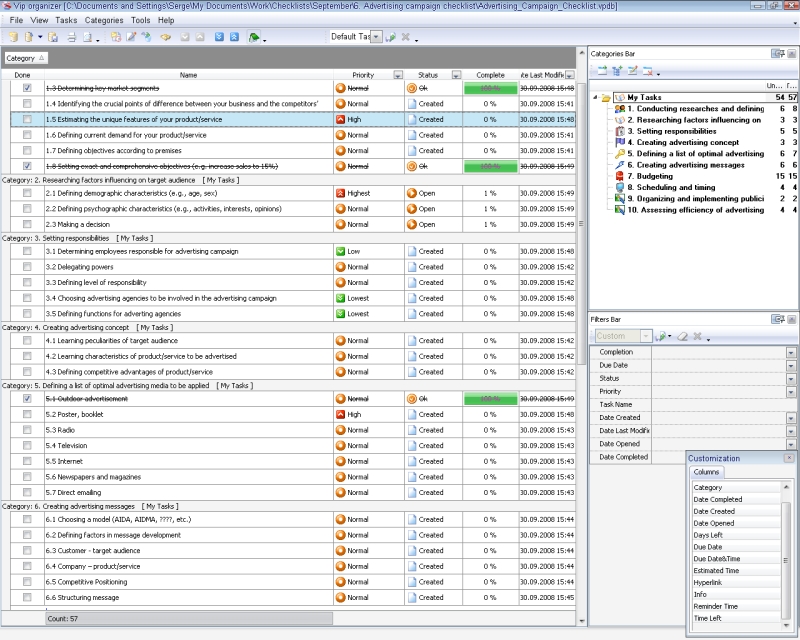Click the progress bar of task 1.8
This screenshot has height=640, width=800.
pos(490,166)
